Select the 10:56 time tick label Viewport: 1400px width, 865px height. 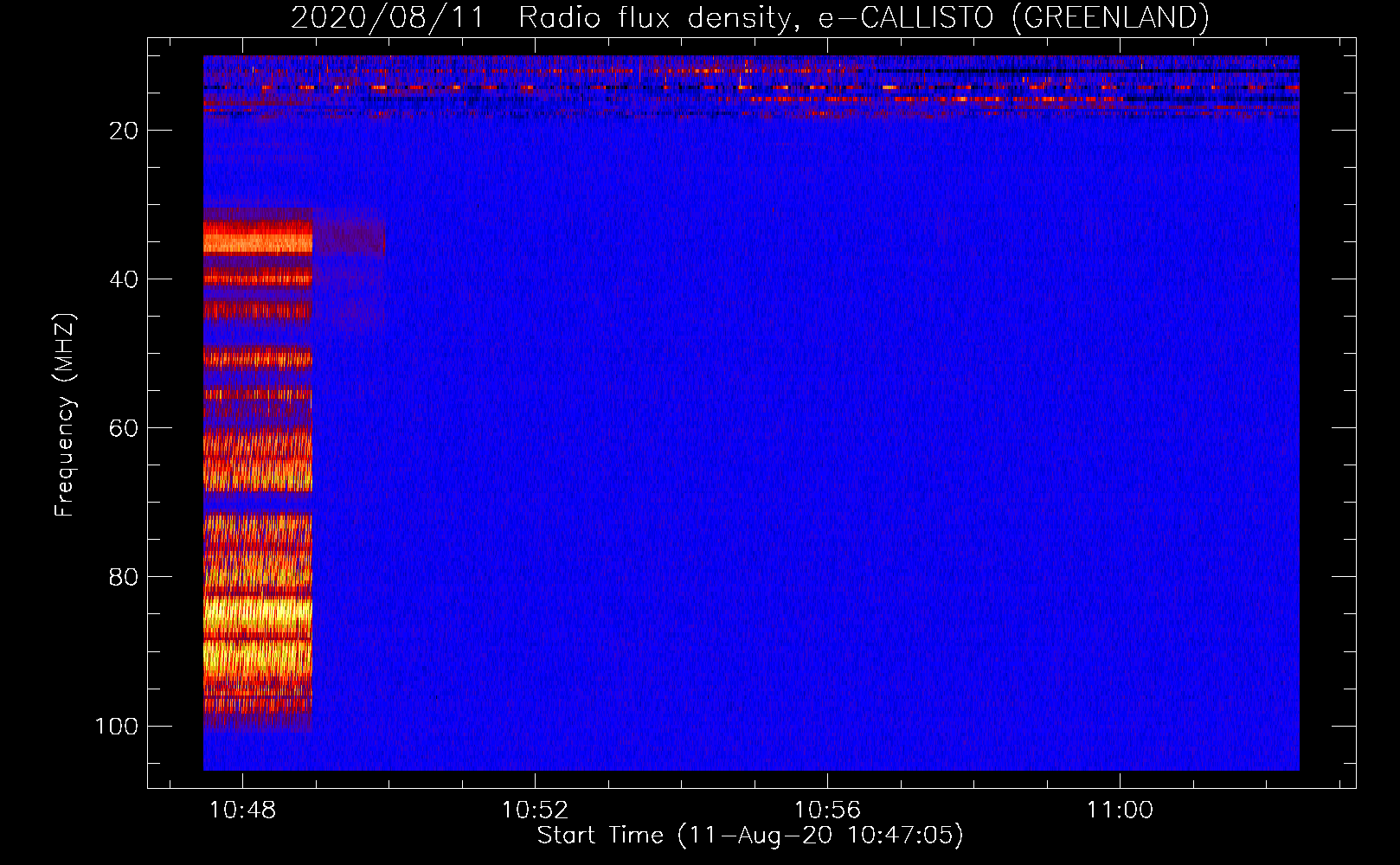pyautogui.click(x=827, y=811)
